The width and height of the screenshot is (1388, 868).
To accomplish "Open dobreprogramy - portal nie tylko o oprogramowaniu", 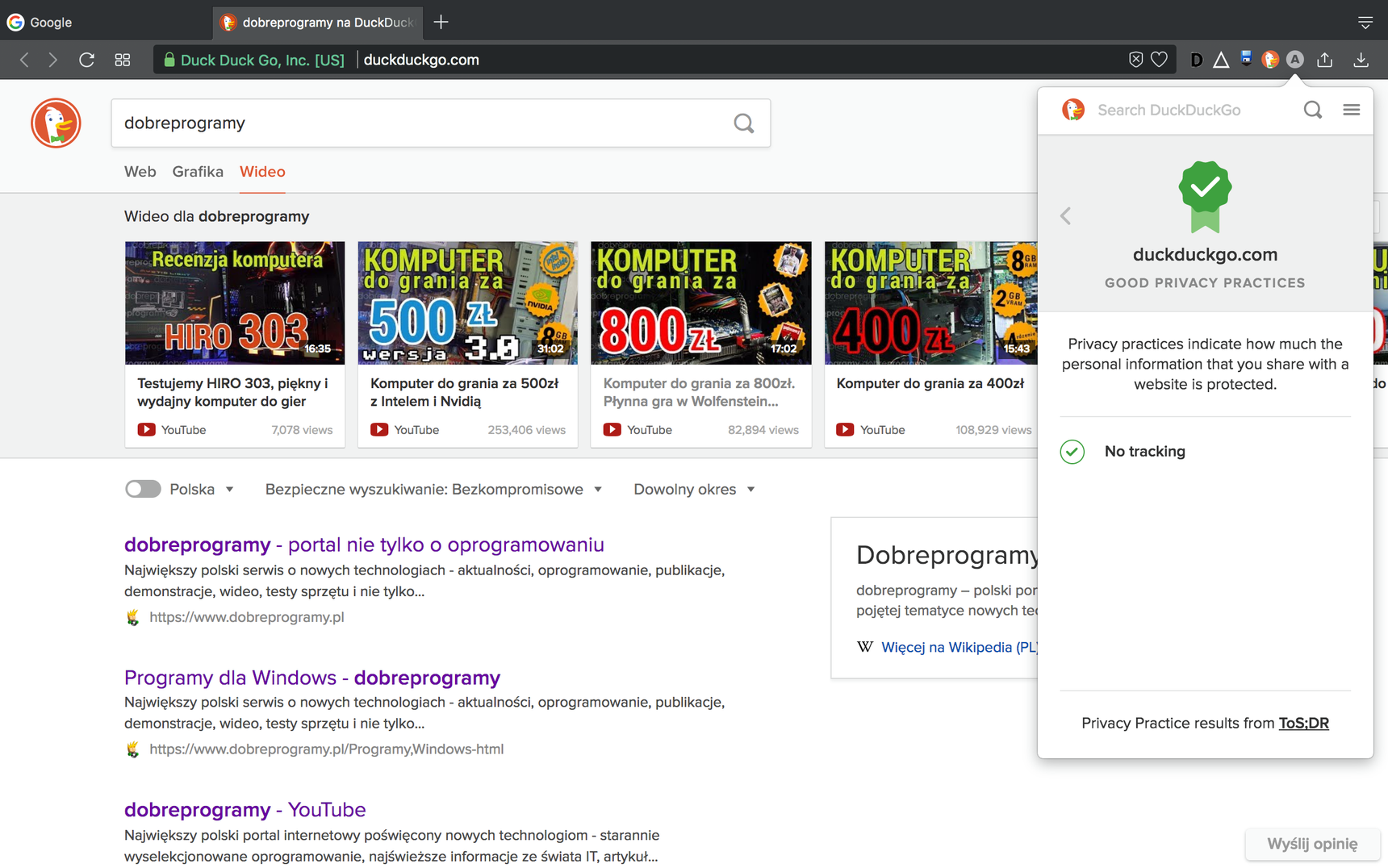I will pyautogui.click(x=364, y=545).
